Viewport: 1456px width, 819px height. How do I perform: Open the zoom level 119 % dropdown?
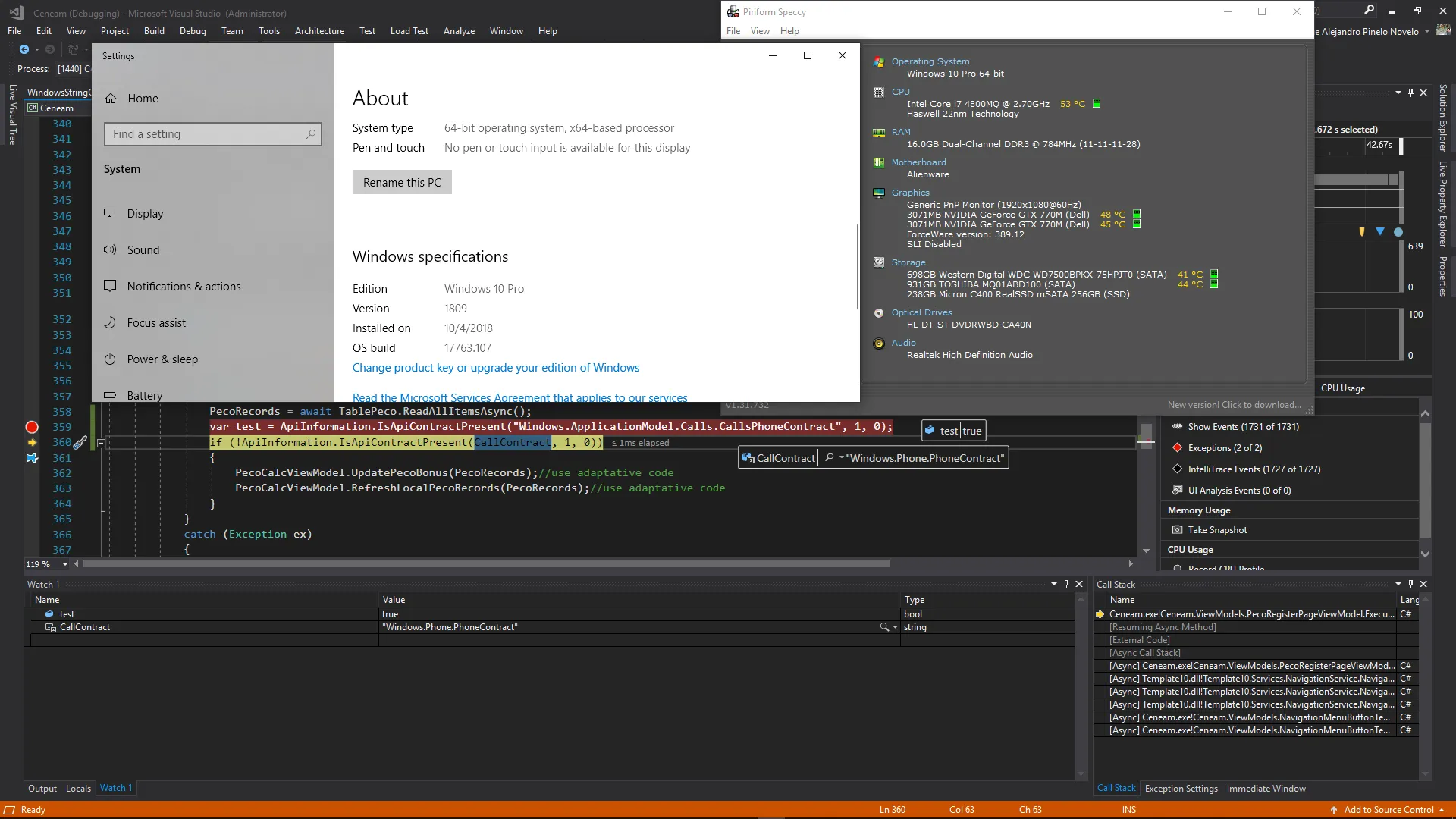[65, 564]
